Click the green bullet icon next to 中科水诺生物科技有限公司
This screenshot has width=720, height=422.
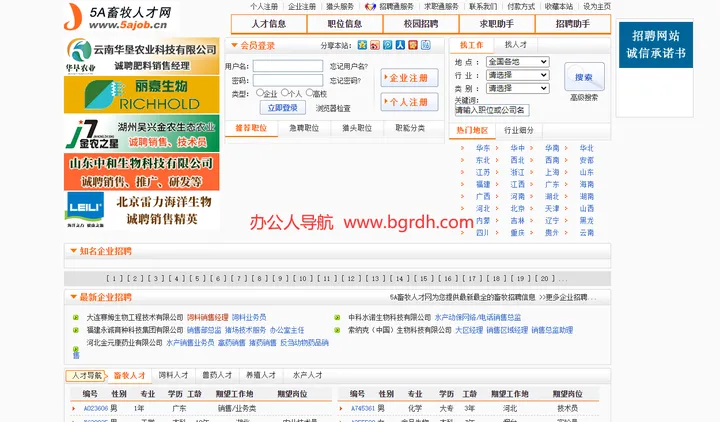[337, 317]
